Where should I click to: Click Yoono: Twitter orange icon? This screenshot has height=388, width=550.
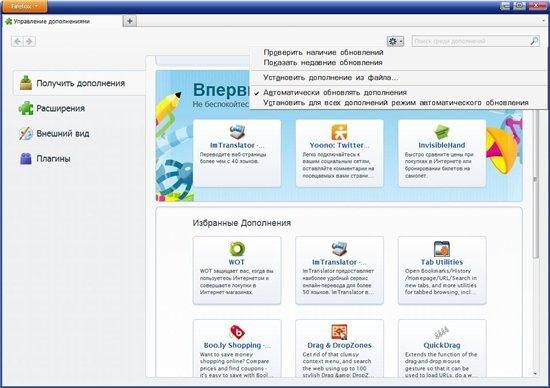pyautogui.click(x=339, y=132)
